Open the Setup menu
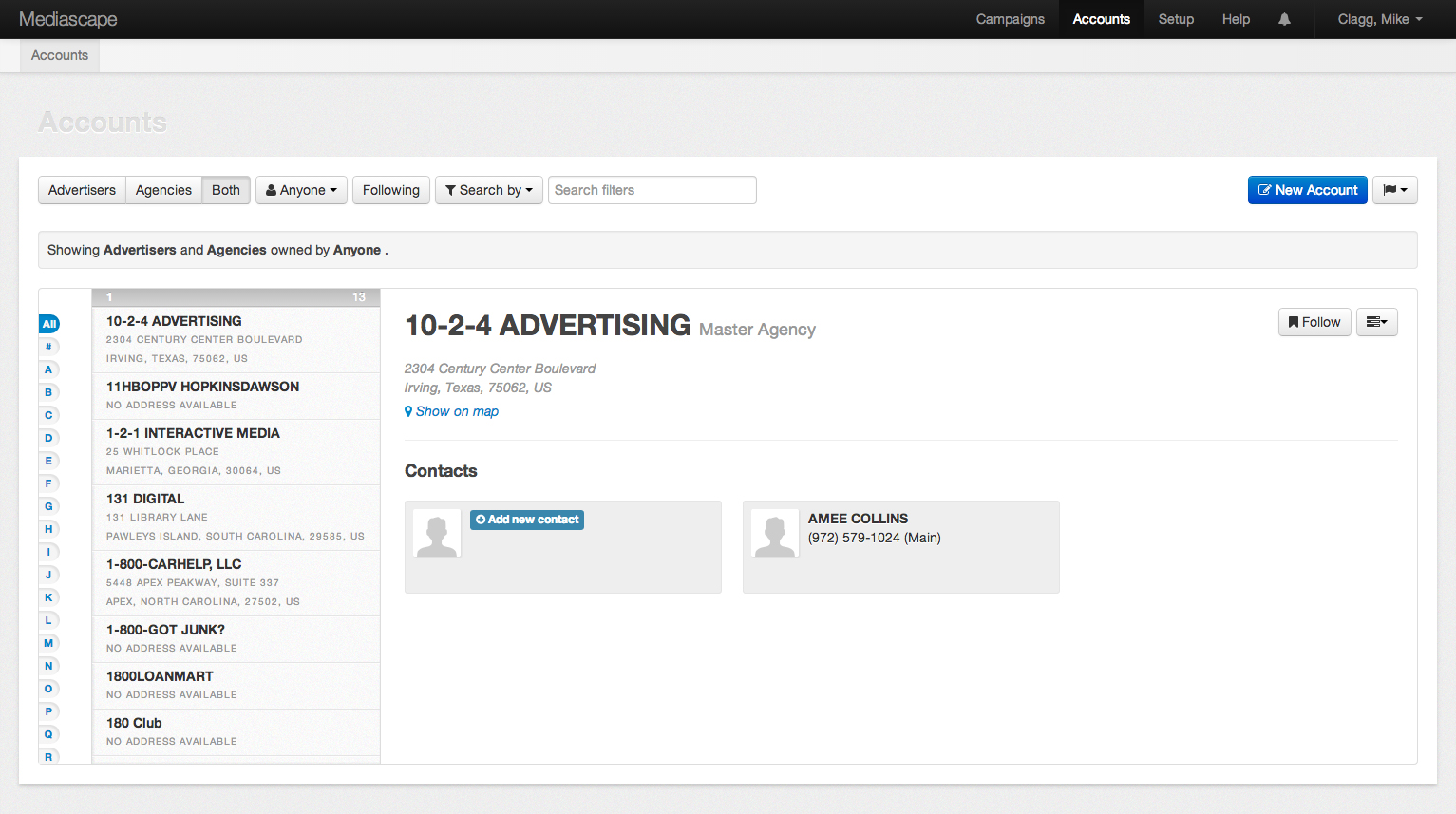 [x=1176, y=19]
